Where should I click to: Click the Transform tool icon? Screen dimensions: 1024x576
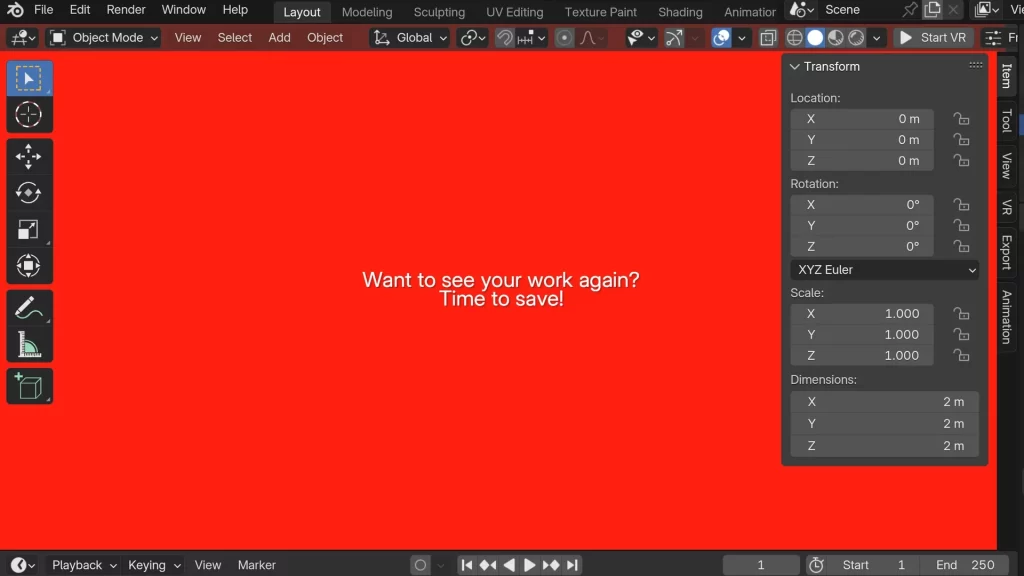[x=29, y=267]
